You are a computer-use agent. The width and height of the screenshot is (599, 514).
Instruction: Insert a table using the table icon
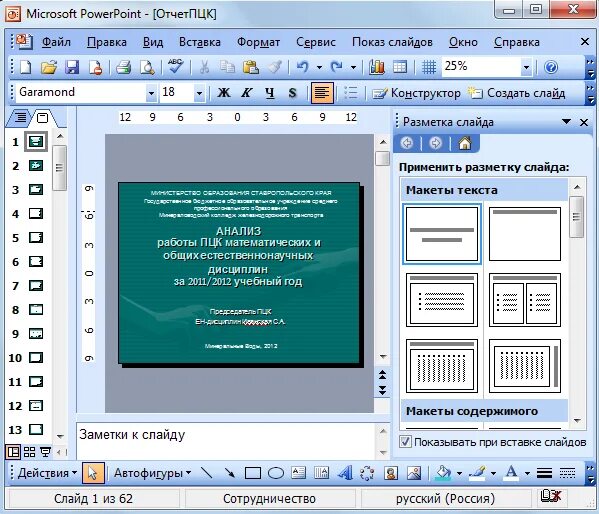coord(400,67)
